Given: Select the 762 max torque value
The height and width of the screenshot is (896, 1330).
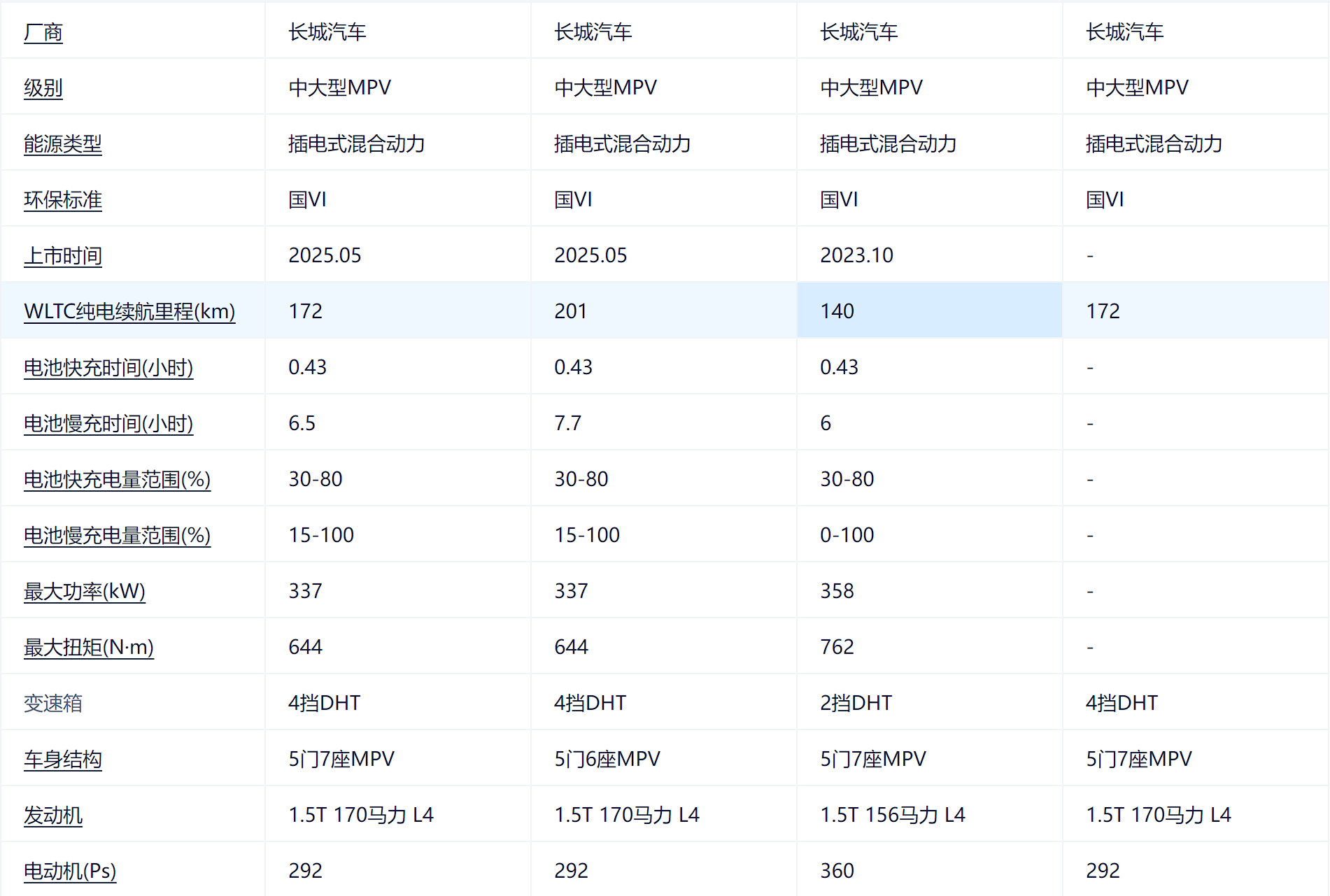Looking at the screenshot, I should click(837, 647).
